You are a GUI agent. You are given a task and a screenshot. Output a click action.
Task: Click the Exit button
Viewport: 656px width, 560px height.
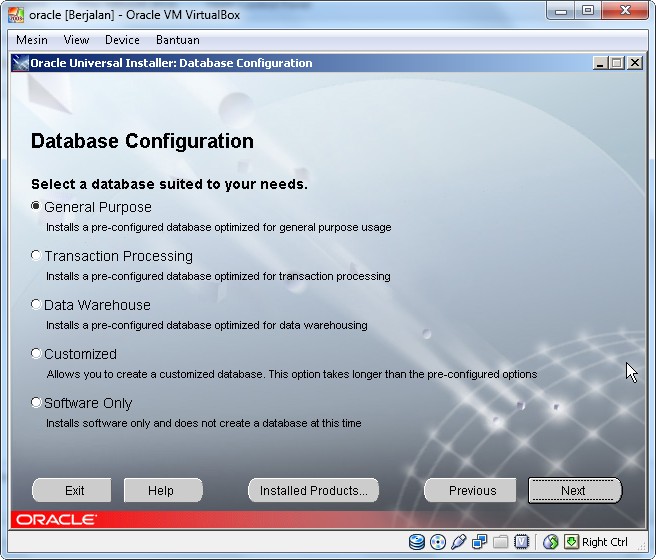tap(72, 490)
